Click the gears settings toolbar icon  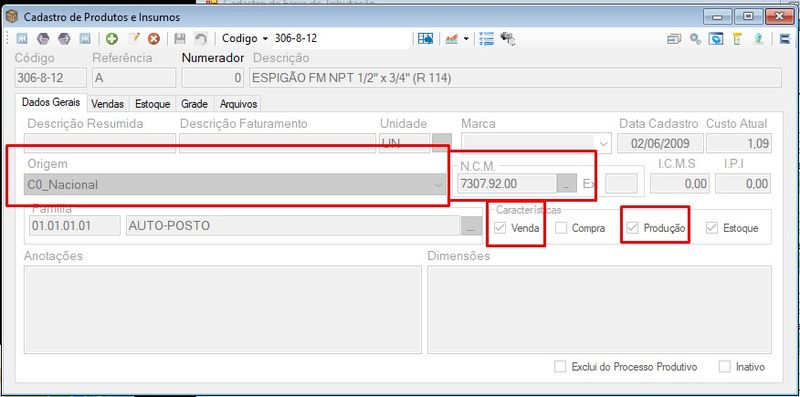point(695,39)
